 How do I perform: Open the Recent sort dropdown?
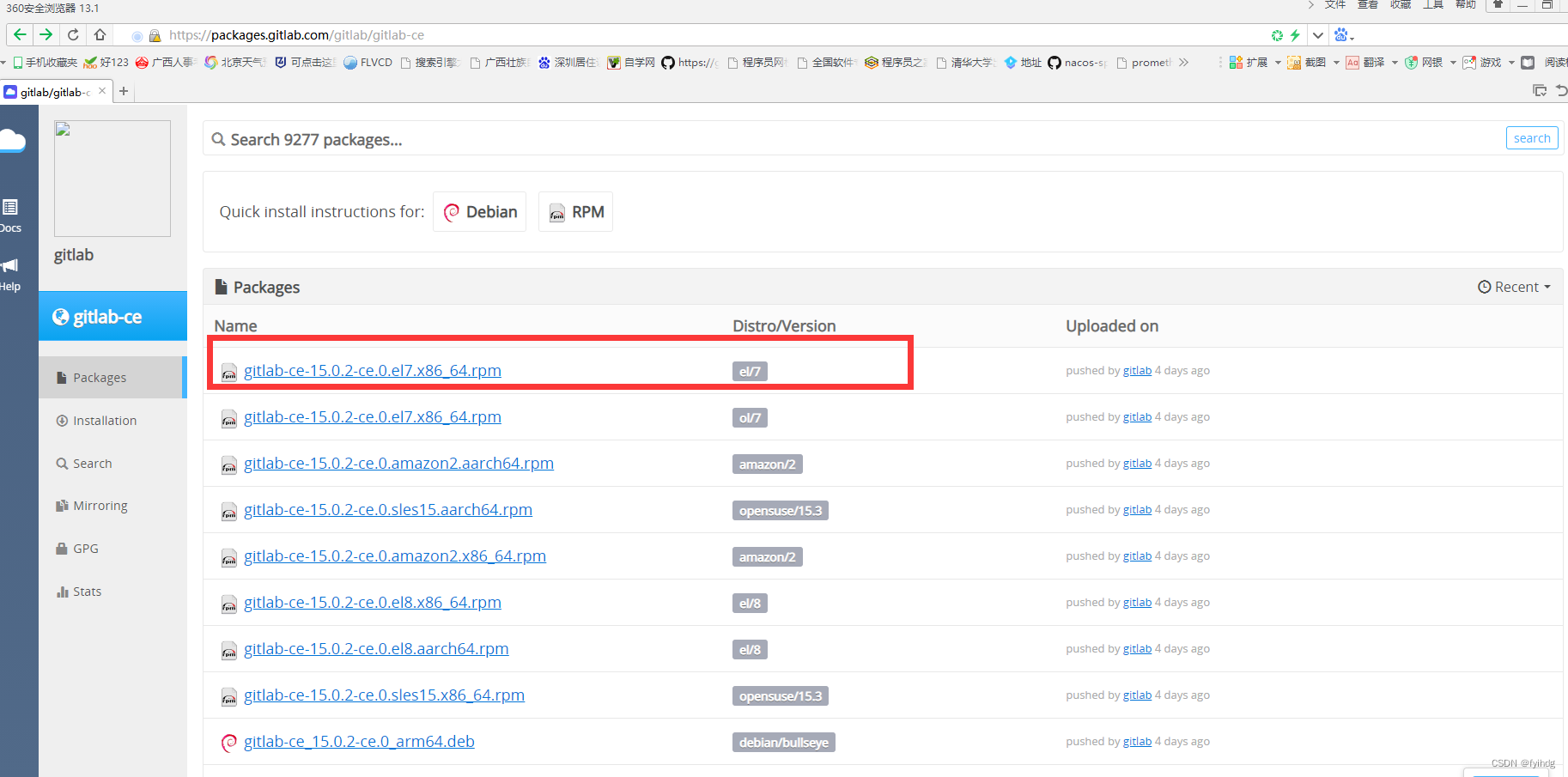(1514, 286)
